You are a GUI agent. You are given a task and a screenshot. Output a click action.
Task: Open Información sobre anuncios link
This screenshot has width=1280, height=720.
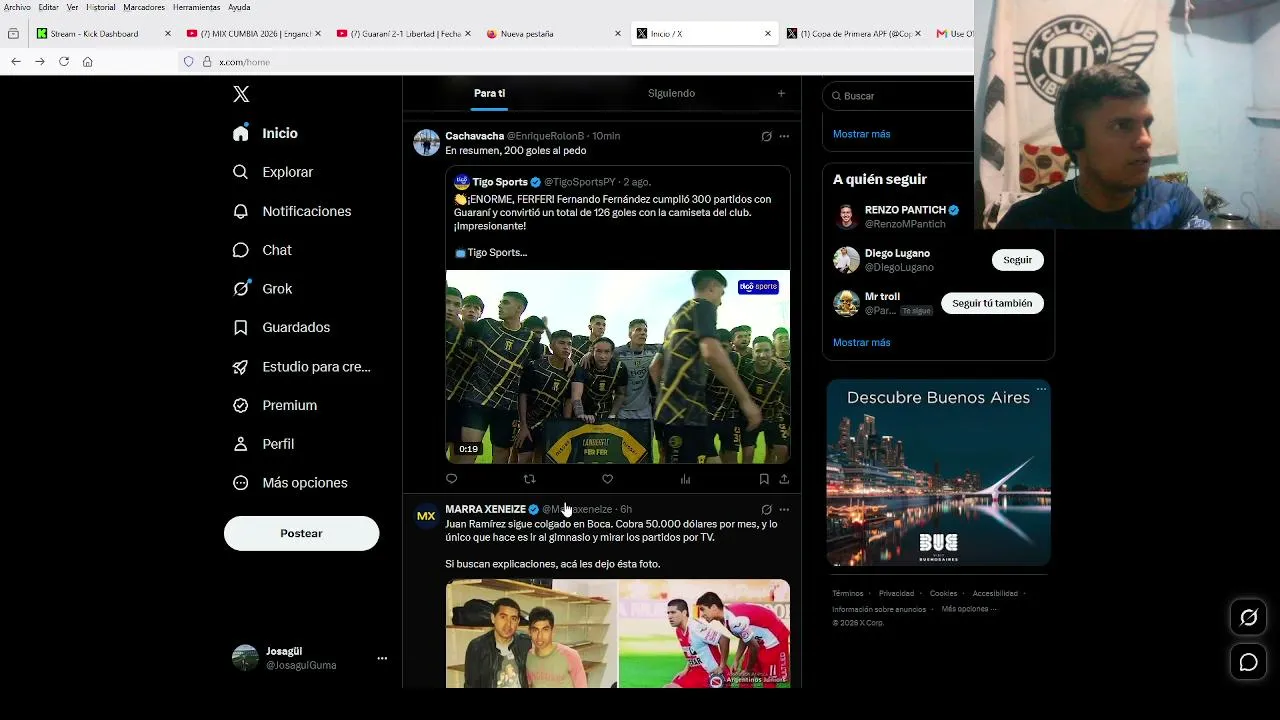pos(879,609)
